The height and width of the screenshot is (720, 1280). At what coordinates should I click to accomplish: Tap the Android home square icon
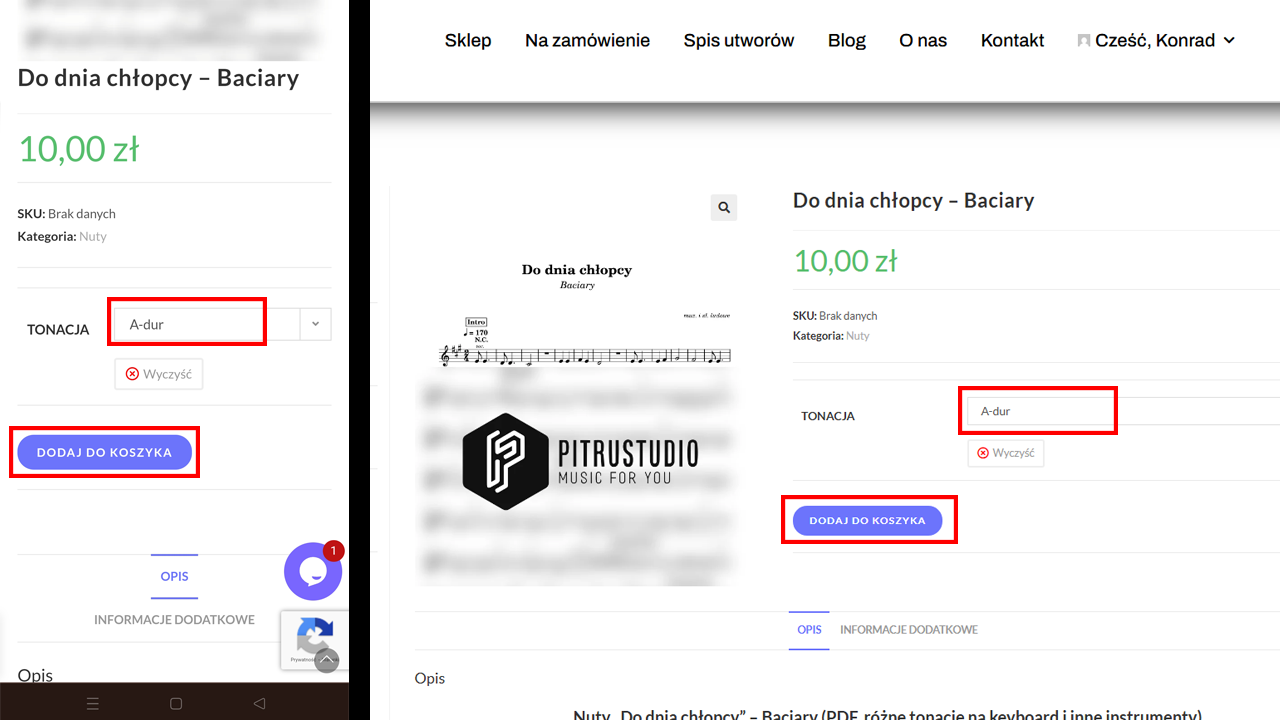176,704
